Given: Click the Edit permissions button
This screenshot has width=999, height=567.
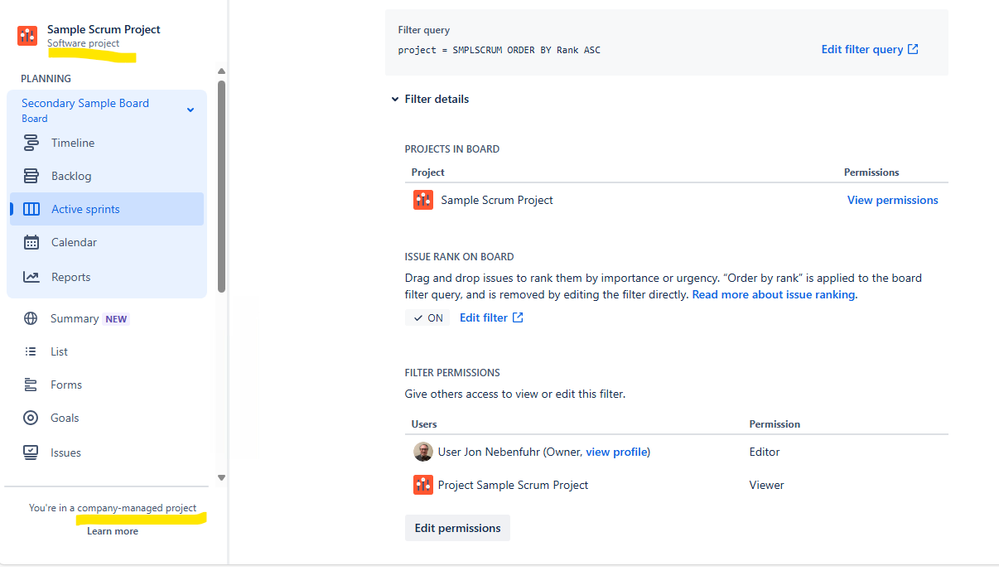Looking at the screenshot, I should coord(457,528).
